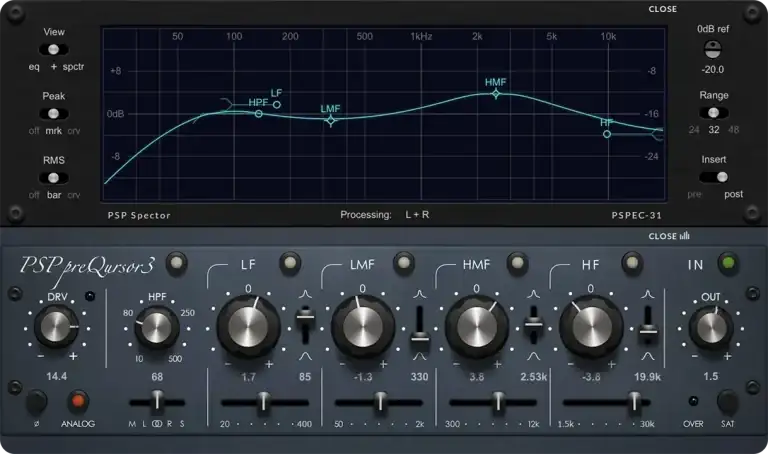
Task: Click the HPF frequency knob
Action: pyautogui.click(x=157, y=328)
